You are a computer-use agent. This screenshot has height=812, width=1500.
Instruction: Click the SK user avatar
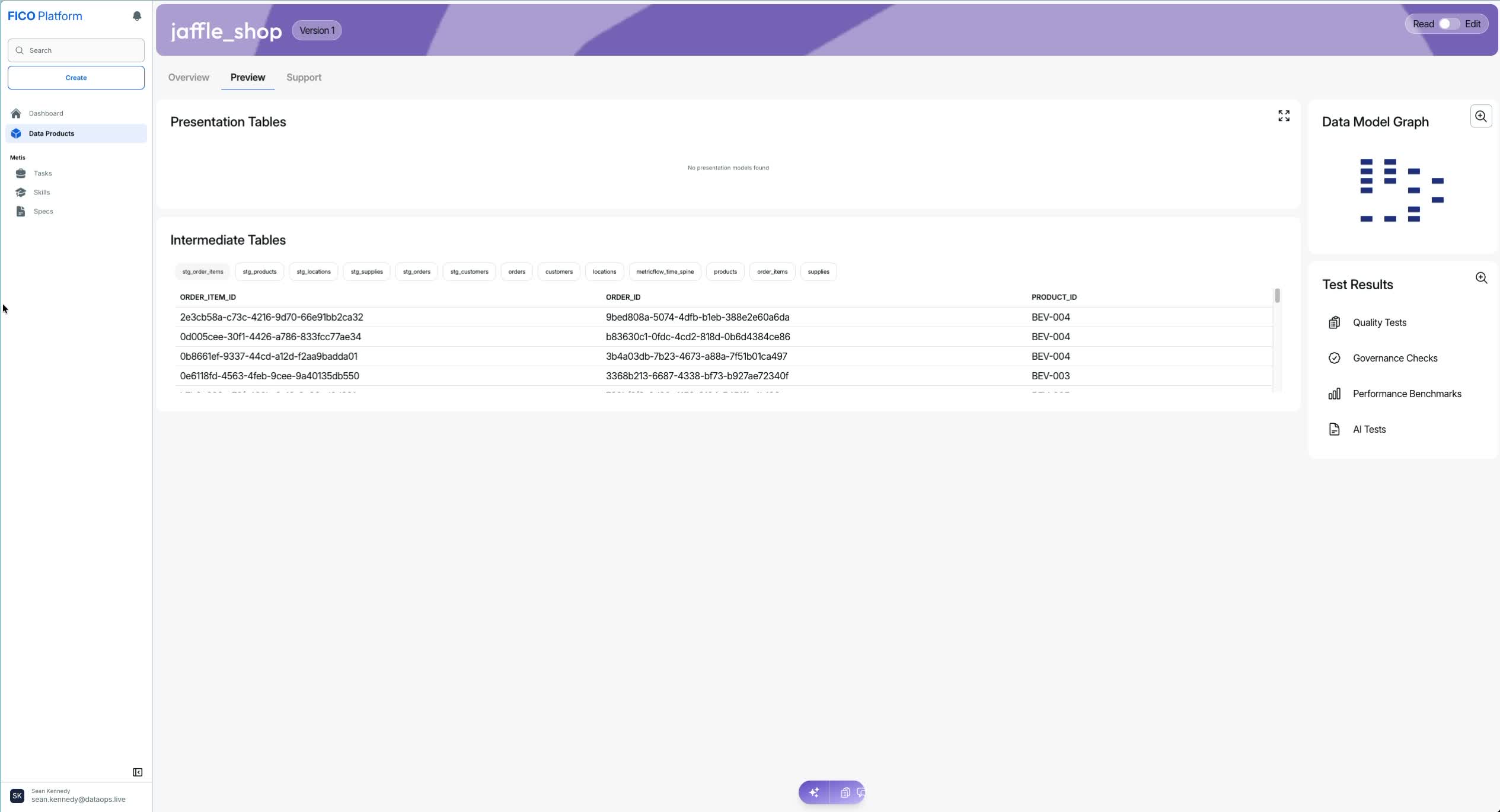click(17, 795)
